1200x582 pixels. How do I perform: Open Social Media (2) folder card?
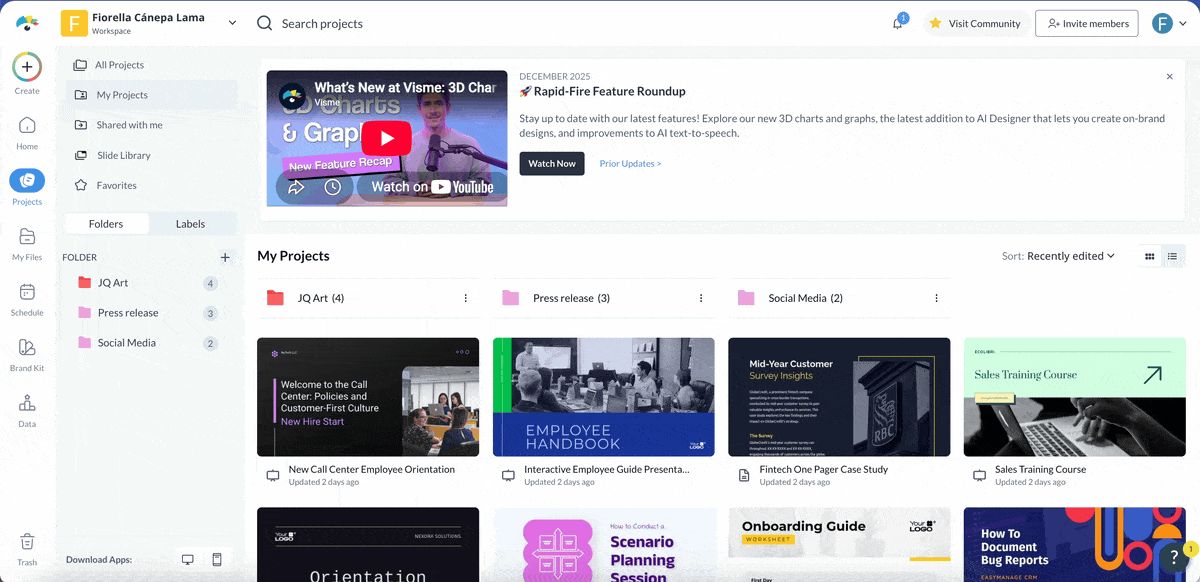click(x=840, y=298)
